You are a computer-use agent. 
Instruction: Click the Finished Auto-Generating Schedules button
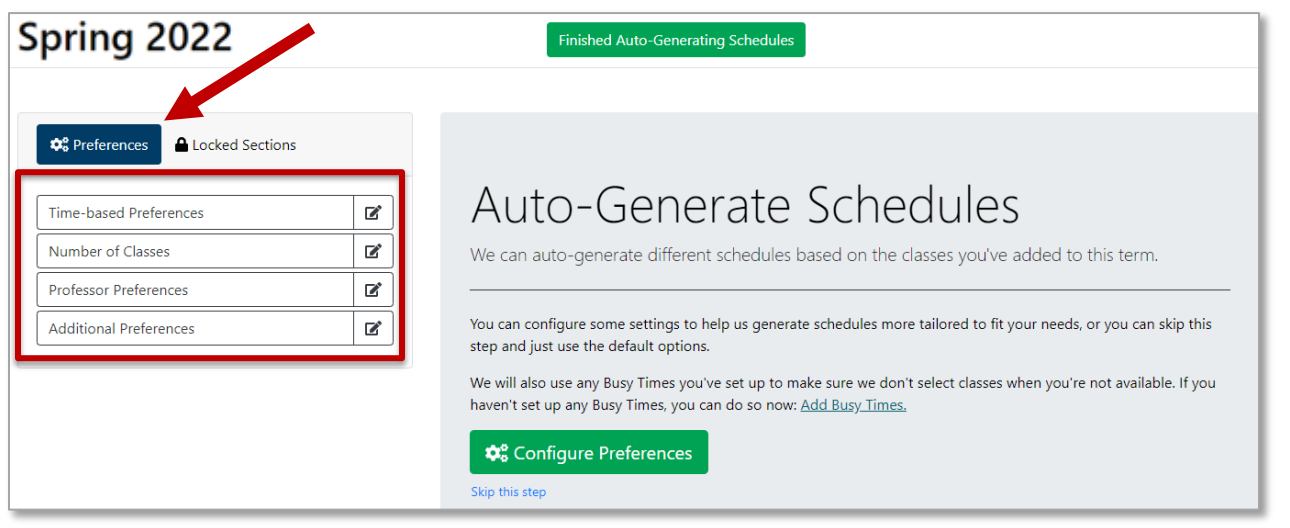676,40
